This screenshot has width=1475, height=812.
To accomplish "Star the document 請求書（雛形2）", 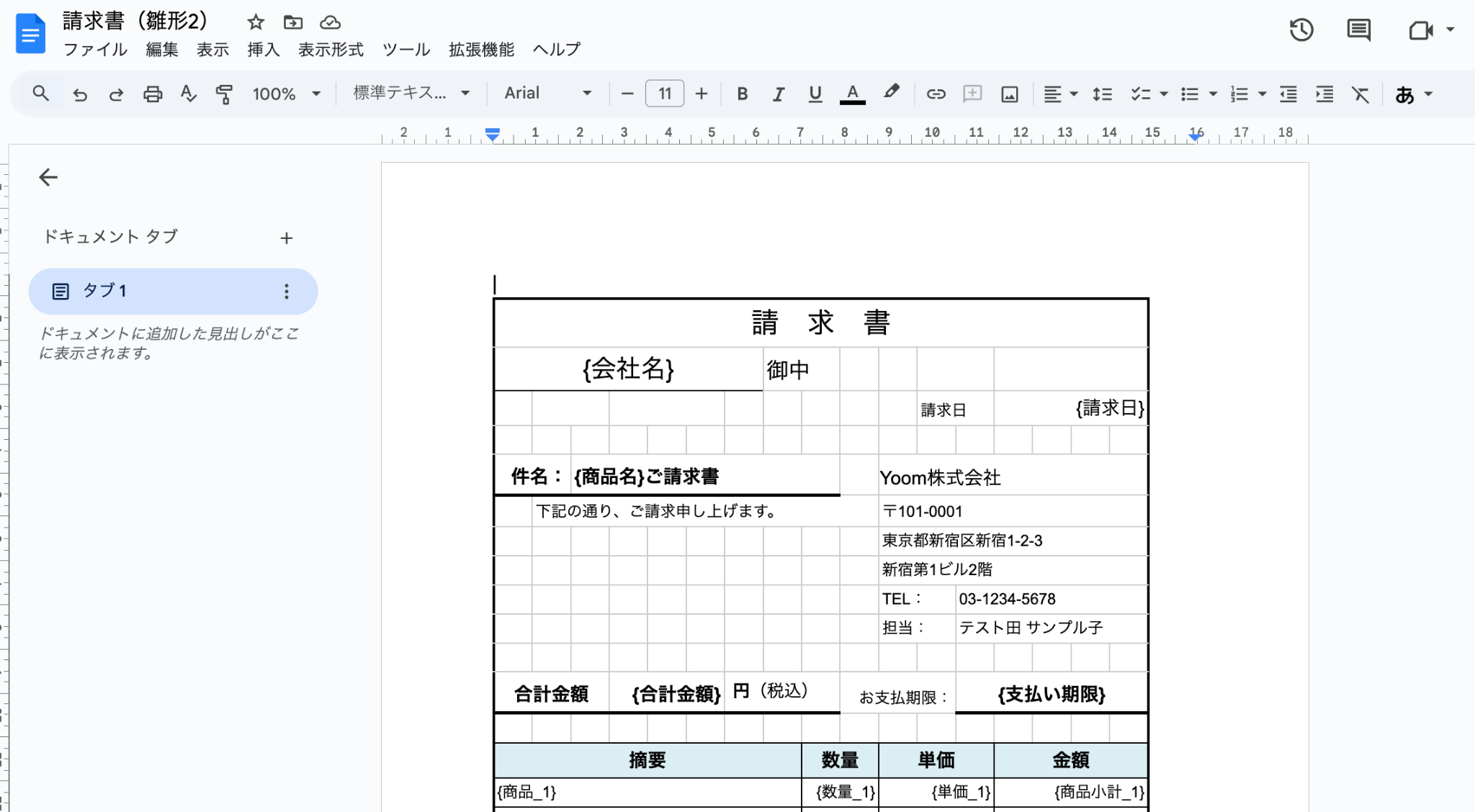I will click(x=256, y=22).
